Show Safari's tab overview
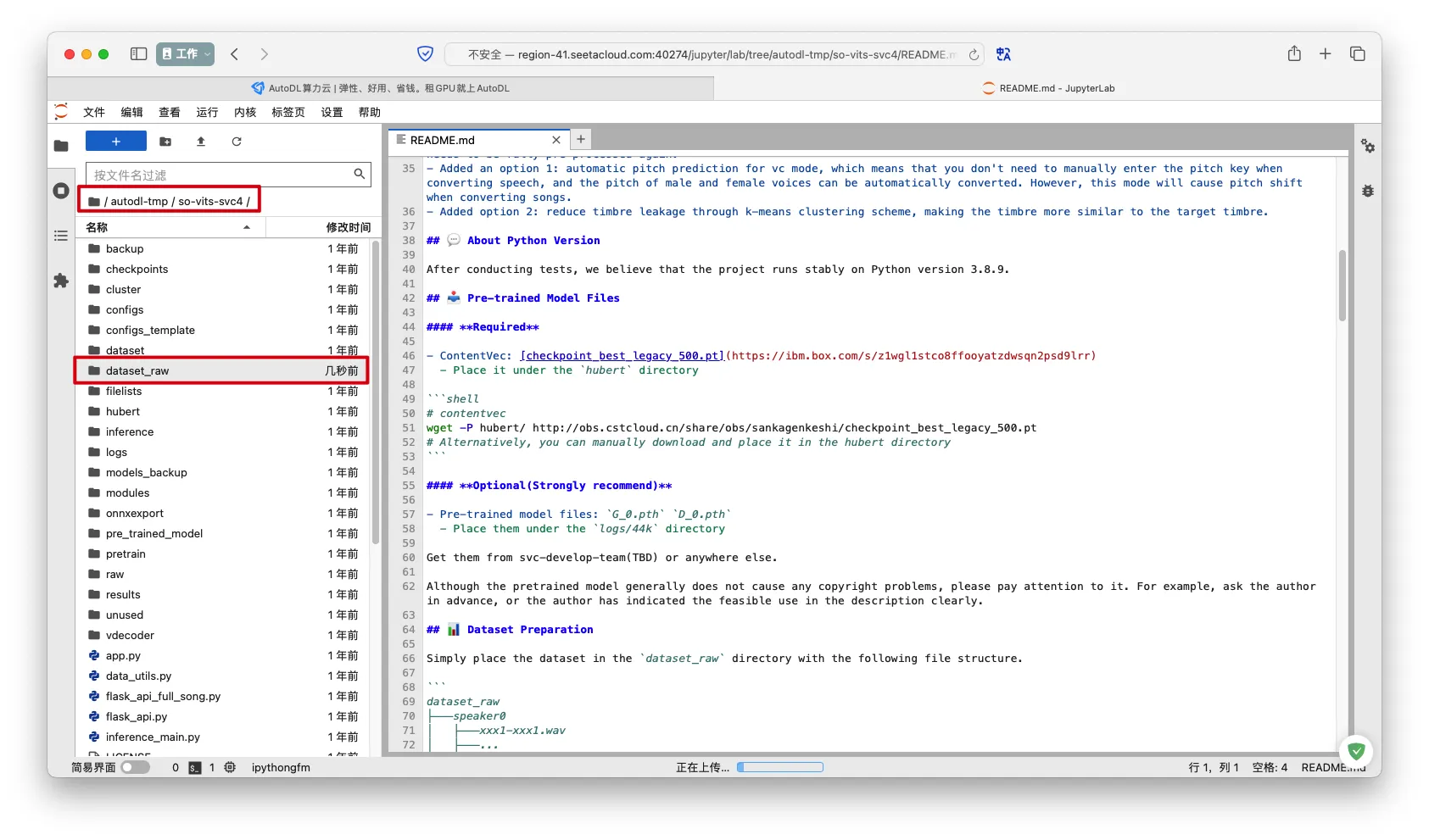This screenshot has width=1429, height=840. point(1358,53)
